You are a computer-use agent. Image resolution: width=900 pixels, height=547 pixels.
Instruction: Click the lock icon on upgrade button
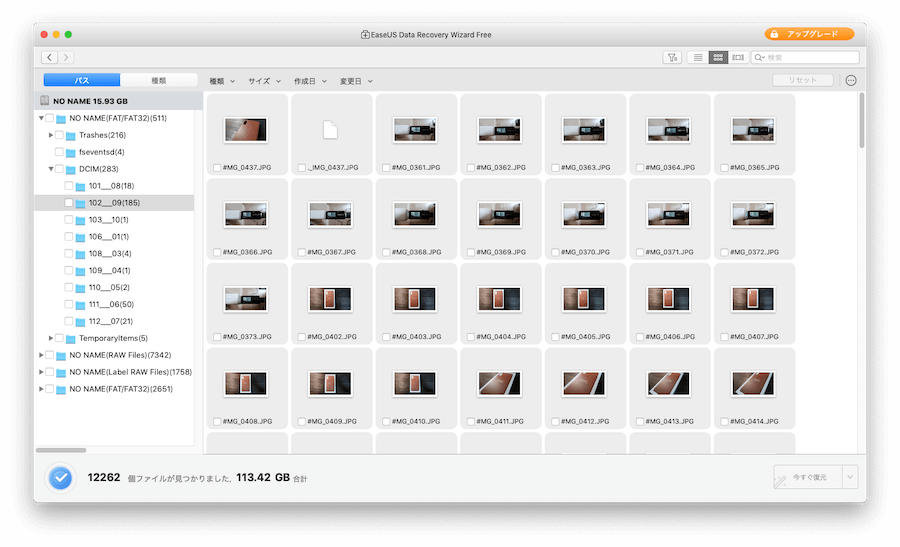click(774, 34)
